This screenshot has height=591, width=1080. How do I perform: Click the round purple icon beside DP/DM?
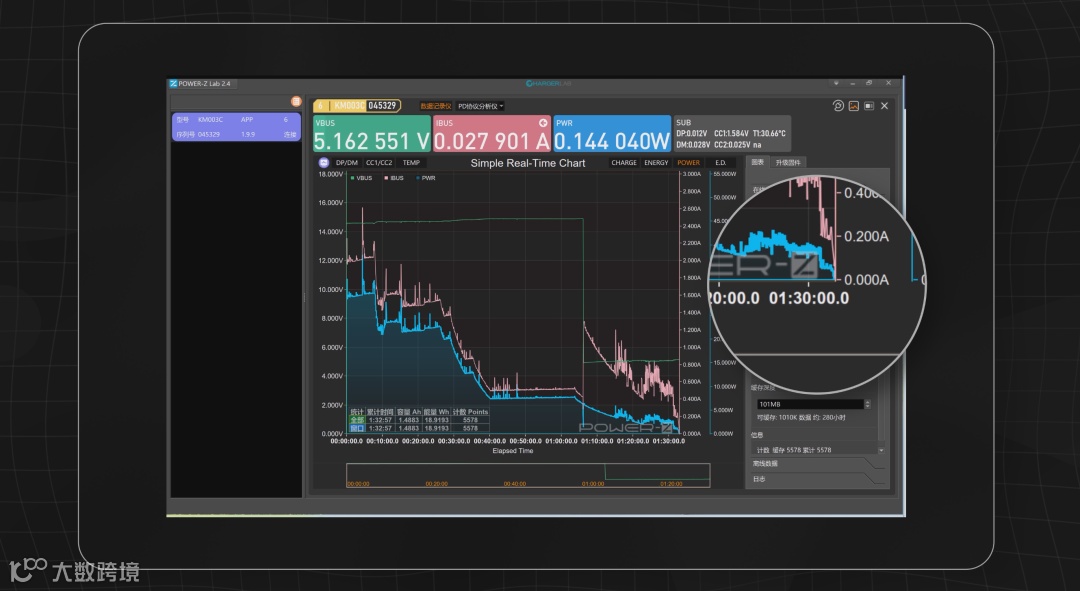point(324,163)
